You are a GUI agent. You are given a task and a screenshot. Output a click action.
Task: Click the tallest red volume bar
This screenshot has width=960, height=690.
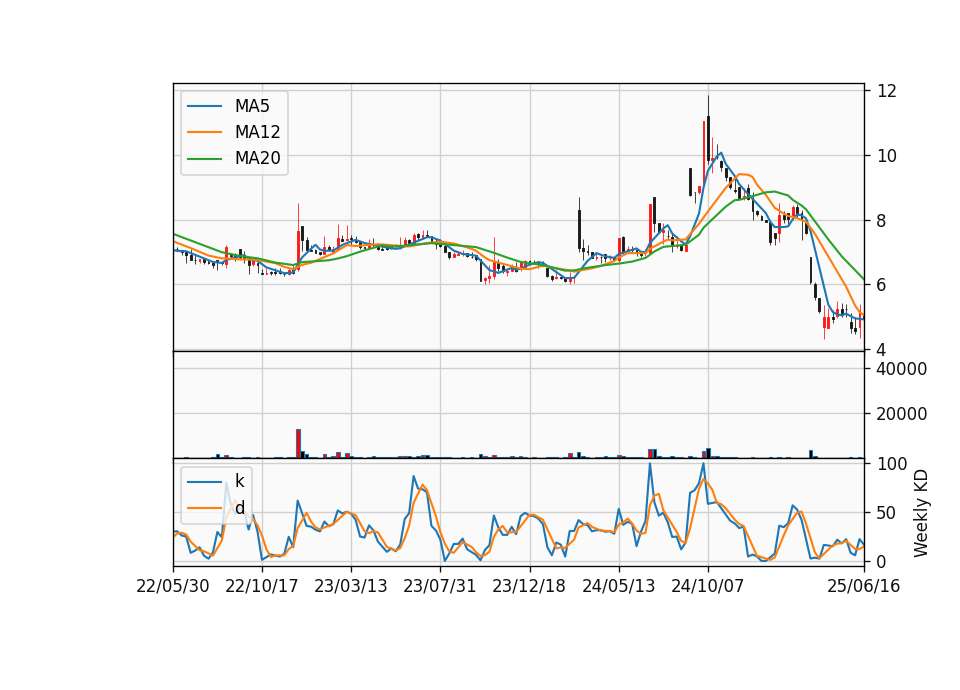coord(298,443)
